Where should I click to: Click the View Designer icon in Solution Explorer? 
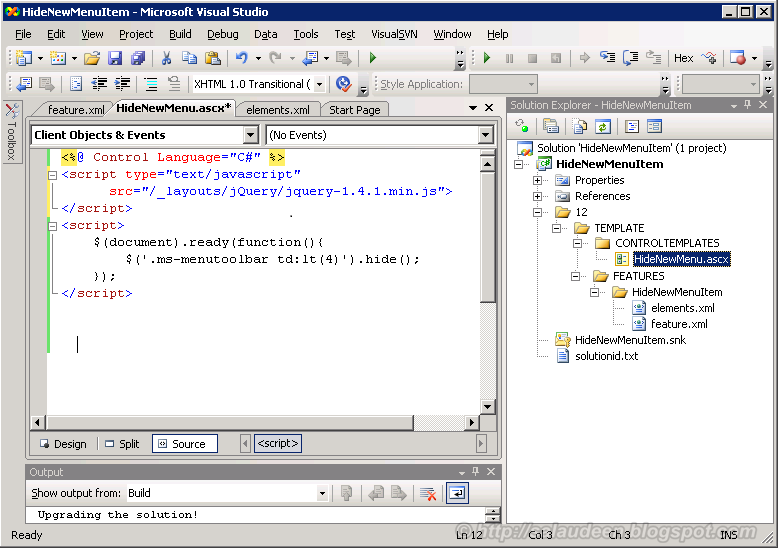point(654,126)
